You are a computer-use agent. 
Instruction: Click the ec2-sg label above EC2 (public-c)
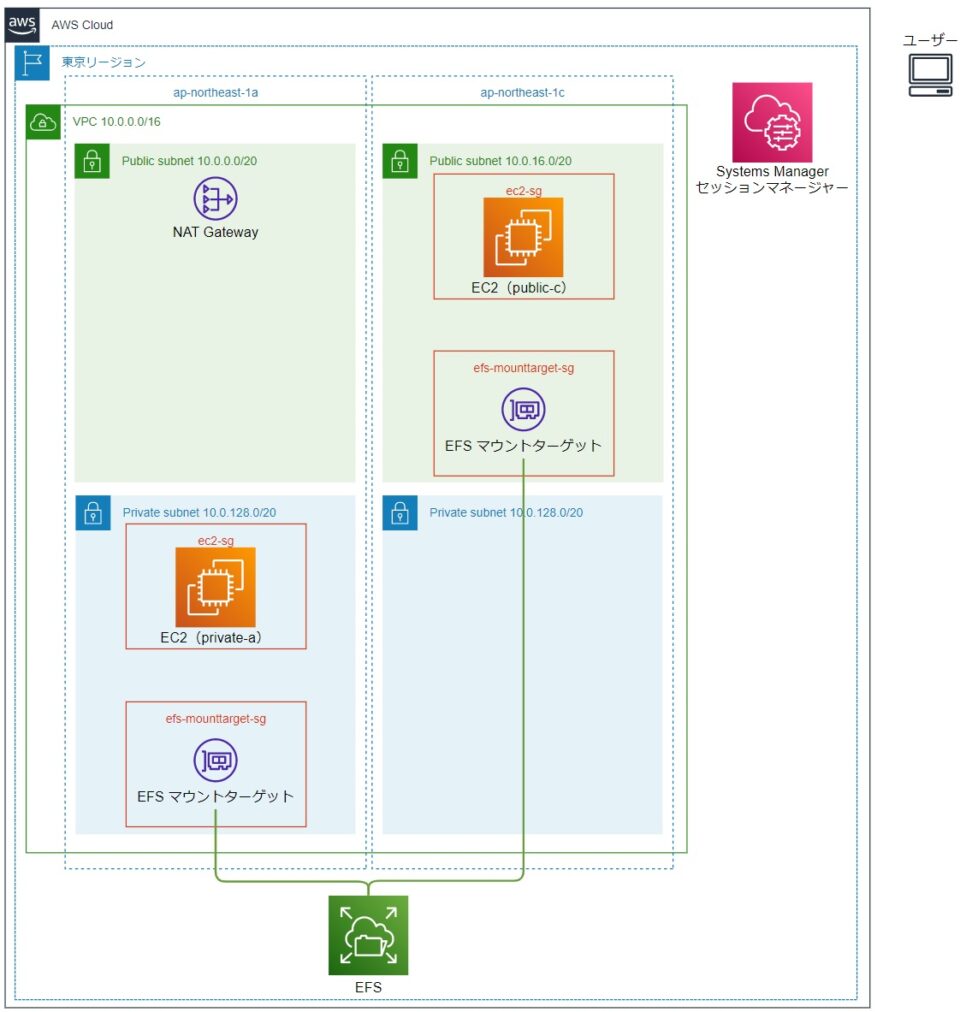pyautogui.click(x=523, y=190)
